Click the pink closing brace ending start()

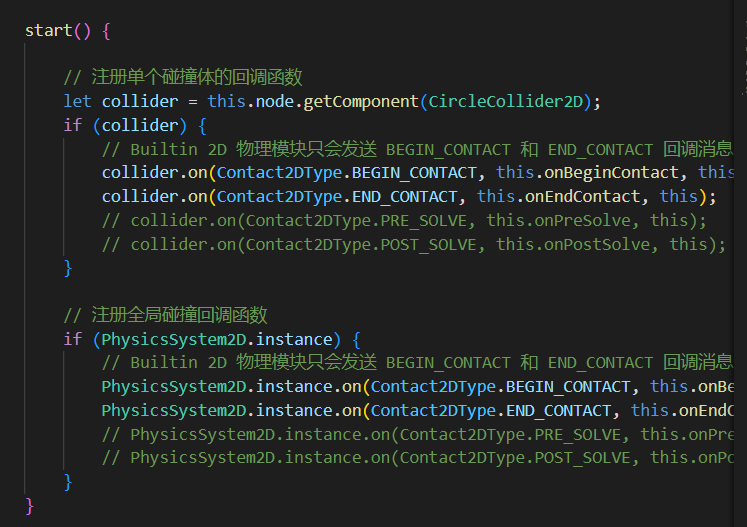pos(29,505)
